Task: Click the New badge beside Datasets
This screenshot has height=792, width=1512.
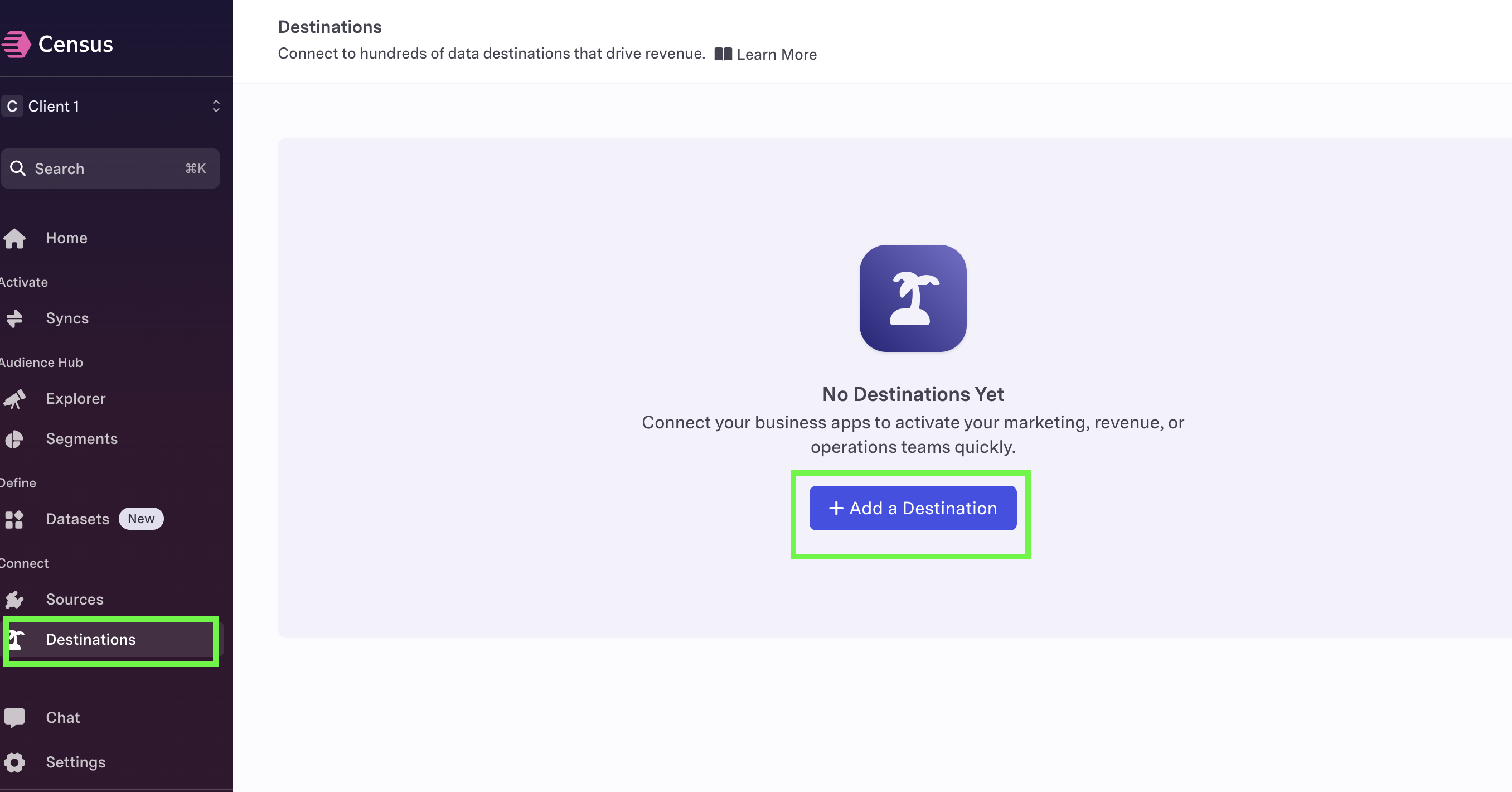Action: [x=141, y=519]
